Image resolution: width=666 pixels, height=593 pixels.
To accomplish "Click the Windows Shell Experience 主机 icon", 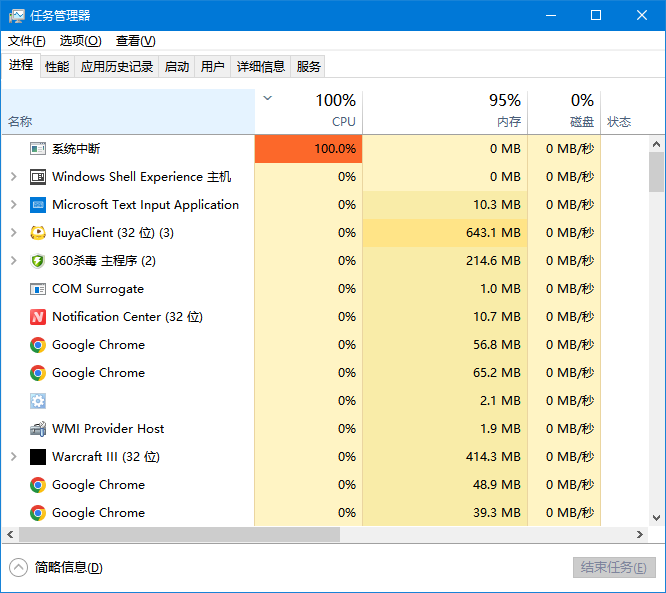I will pyautogui.click(x=38, y=177).
